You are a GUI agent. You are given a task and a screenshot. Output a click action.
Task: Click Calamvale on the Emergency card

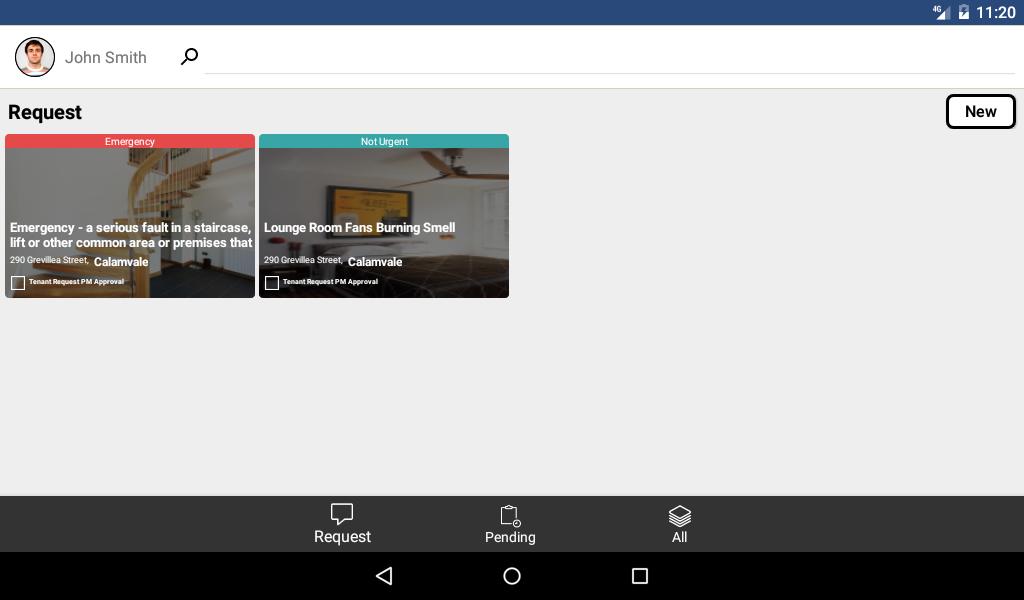[121, 262]
